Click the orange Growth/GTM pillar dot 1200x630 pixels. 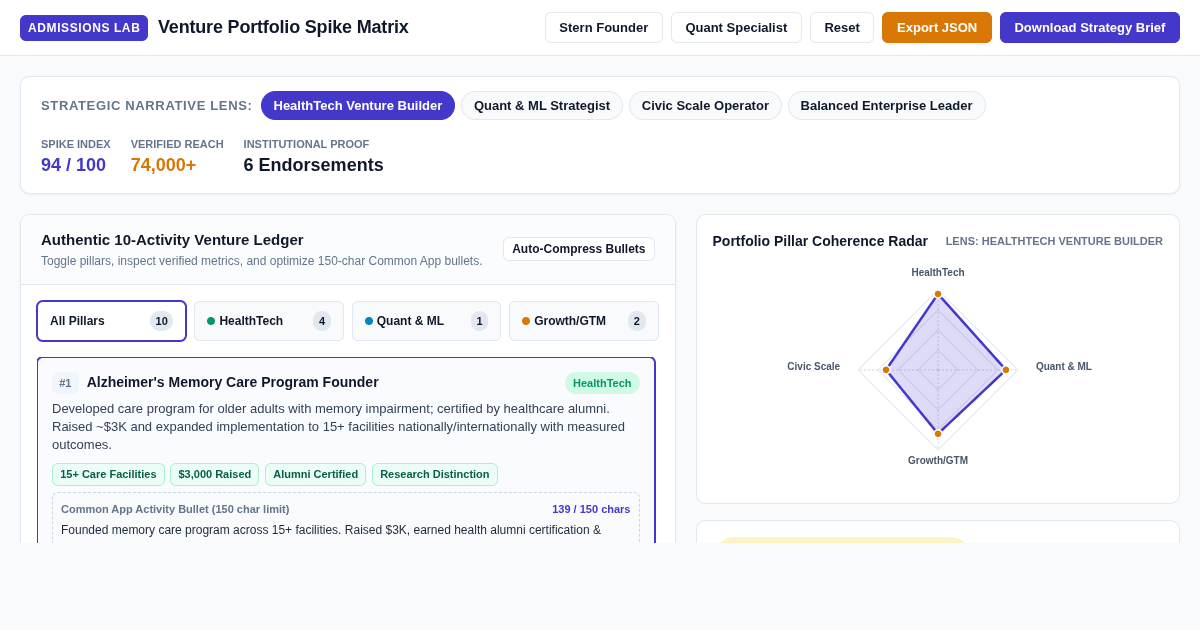click(526, 321)
